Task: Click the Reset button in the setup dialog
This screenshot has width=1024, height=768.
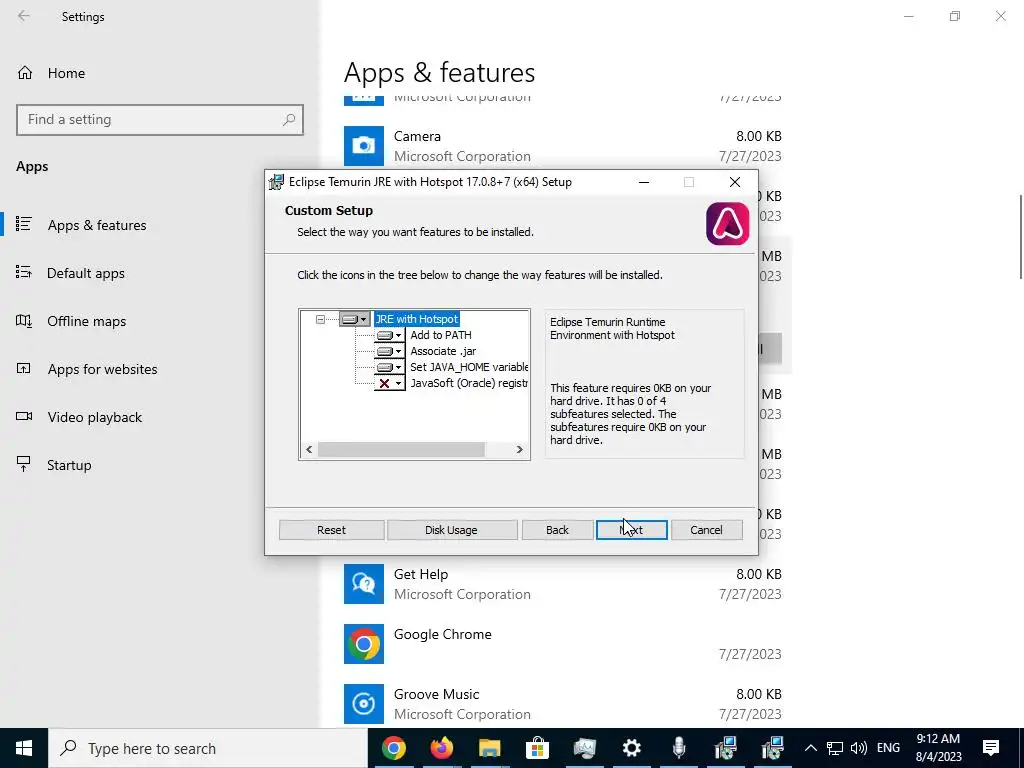Action: pyautogui.click(x=331, y=530)
